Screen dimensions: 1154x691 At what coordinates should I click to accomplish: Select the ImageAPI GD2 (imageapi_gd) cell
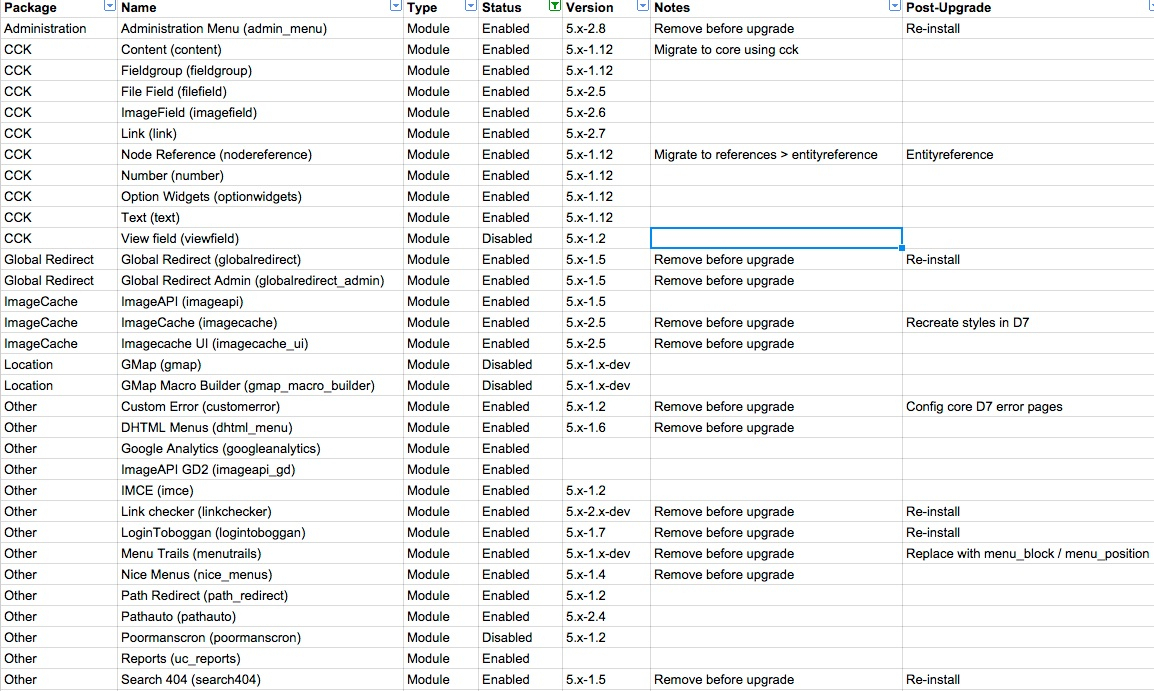click(261, 469)
